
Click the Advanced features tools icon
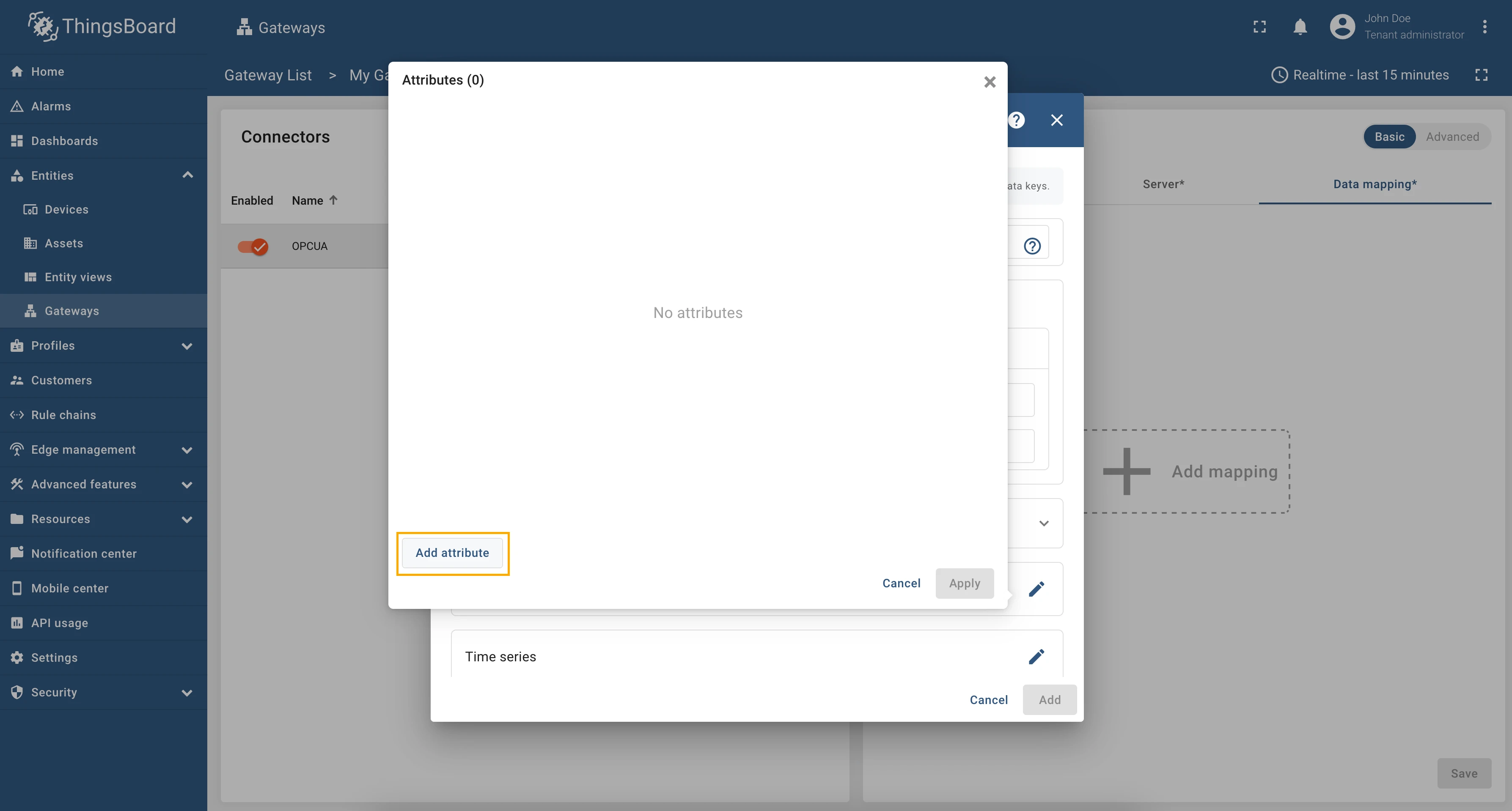pyautogui.click(x=17, y=484)
